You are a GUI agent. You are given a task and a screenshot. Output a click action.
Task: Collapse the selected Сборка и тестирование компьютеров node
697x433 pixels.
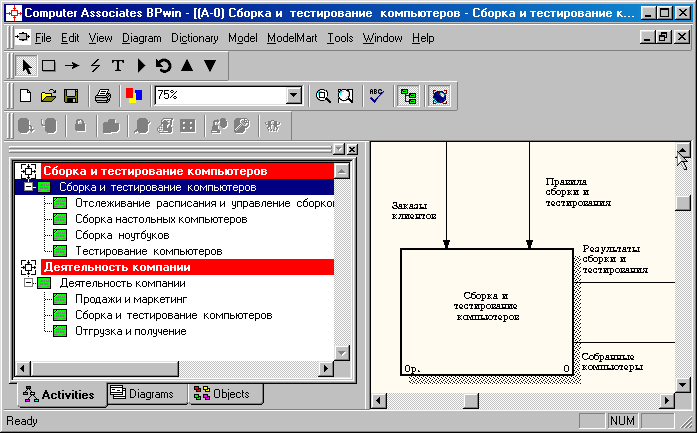28,187
